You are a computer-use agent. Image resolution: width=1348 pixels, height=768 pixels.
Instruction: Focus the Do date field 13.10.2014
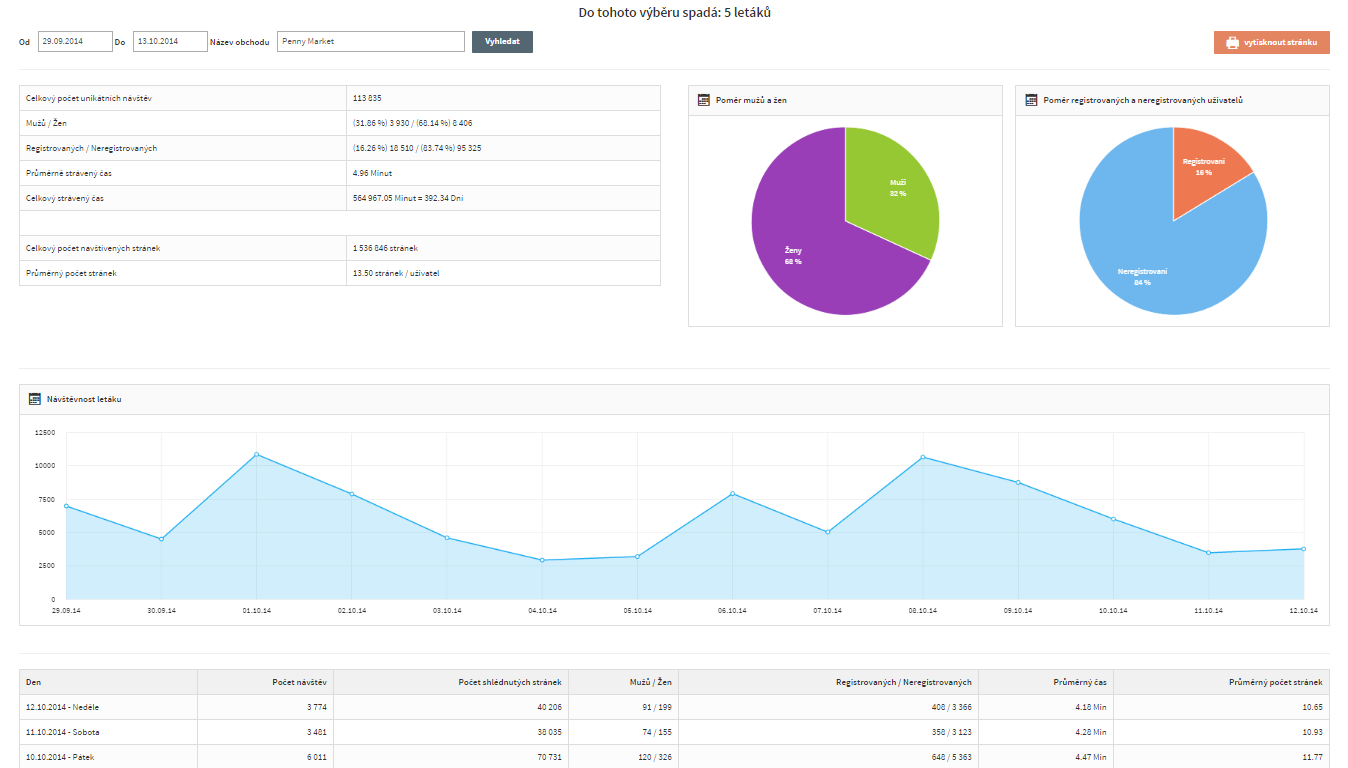point(170,41)
